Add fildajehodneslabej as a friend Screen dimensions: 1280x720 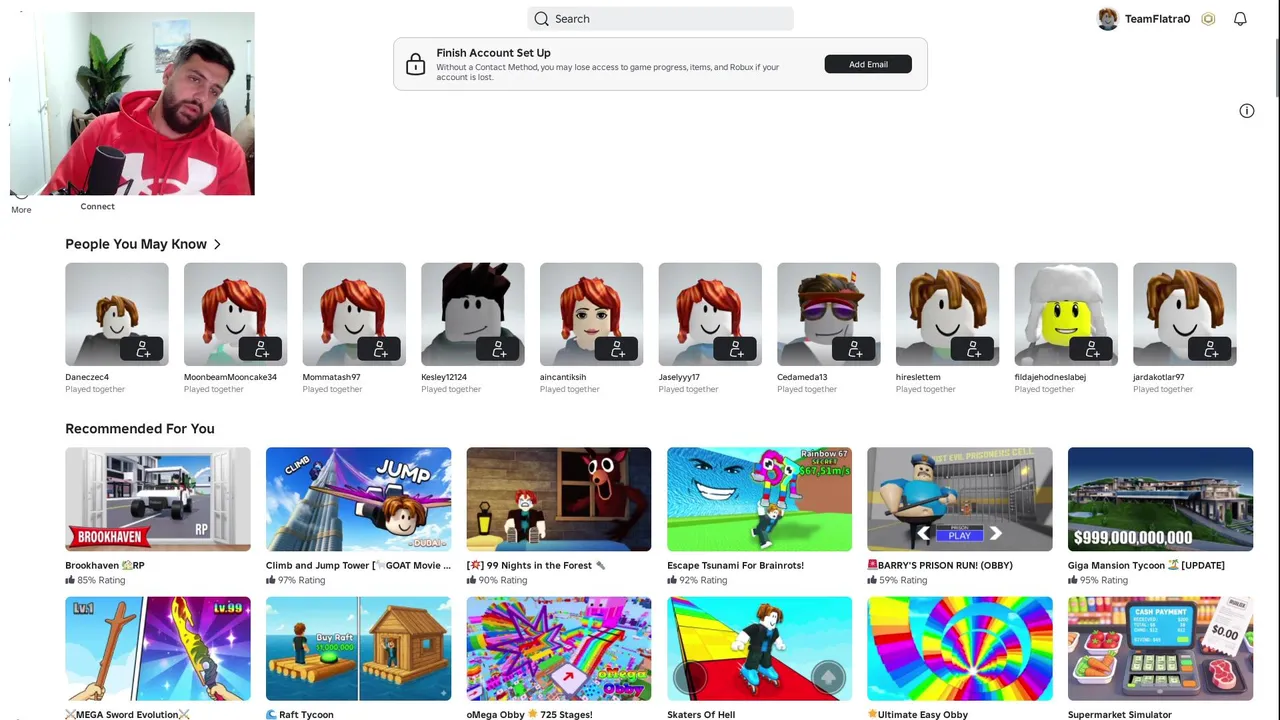(x=1092, y=349)
